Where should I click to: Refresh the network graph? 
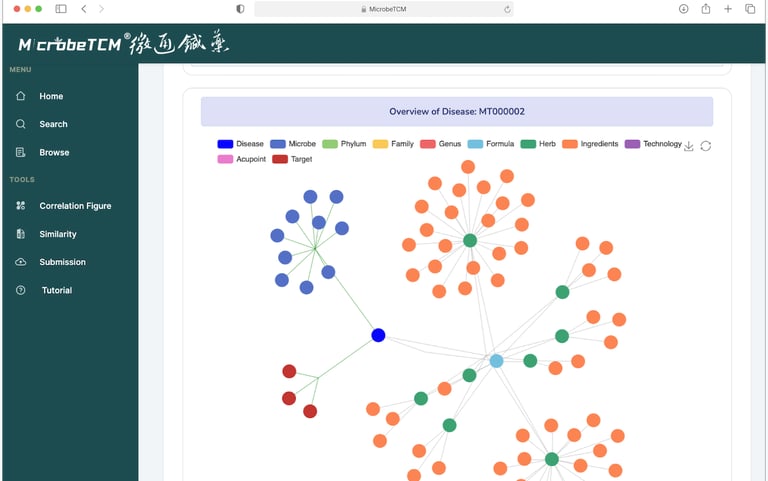click(x=706, y=146)
